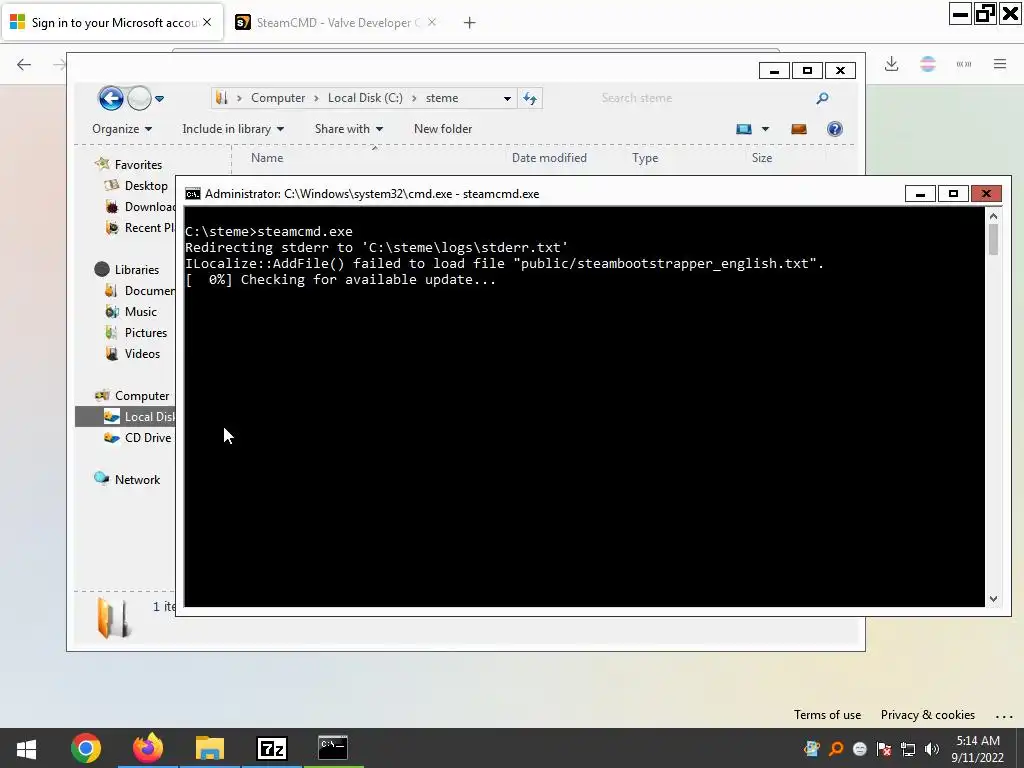This screenshot has width=1024, height=768.
Task: Click the browser back arrow
Action: click(24, 64)
